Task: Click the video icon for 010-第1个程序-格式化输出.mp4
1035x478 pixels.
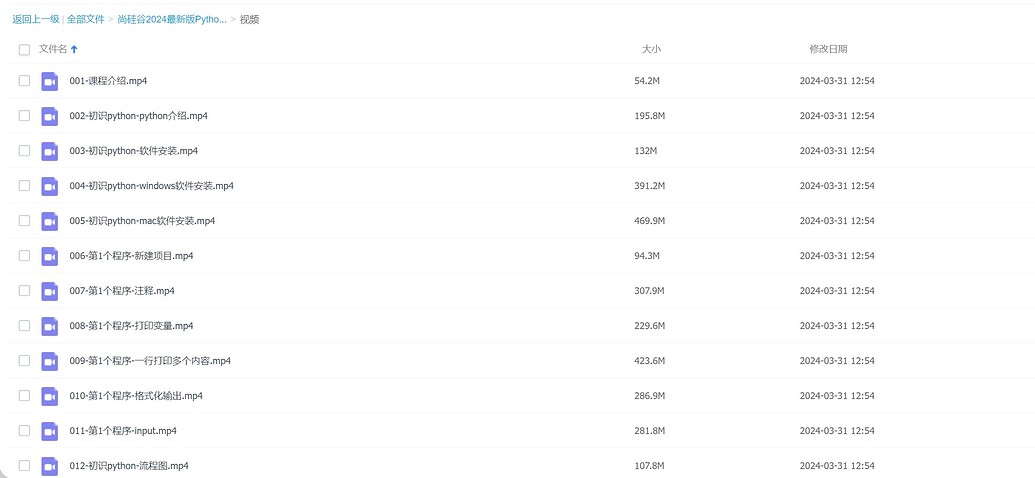Action: click(50, 396)
